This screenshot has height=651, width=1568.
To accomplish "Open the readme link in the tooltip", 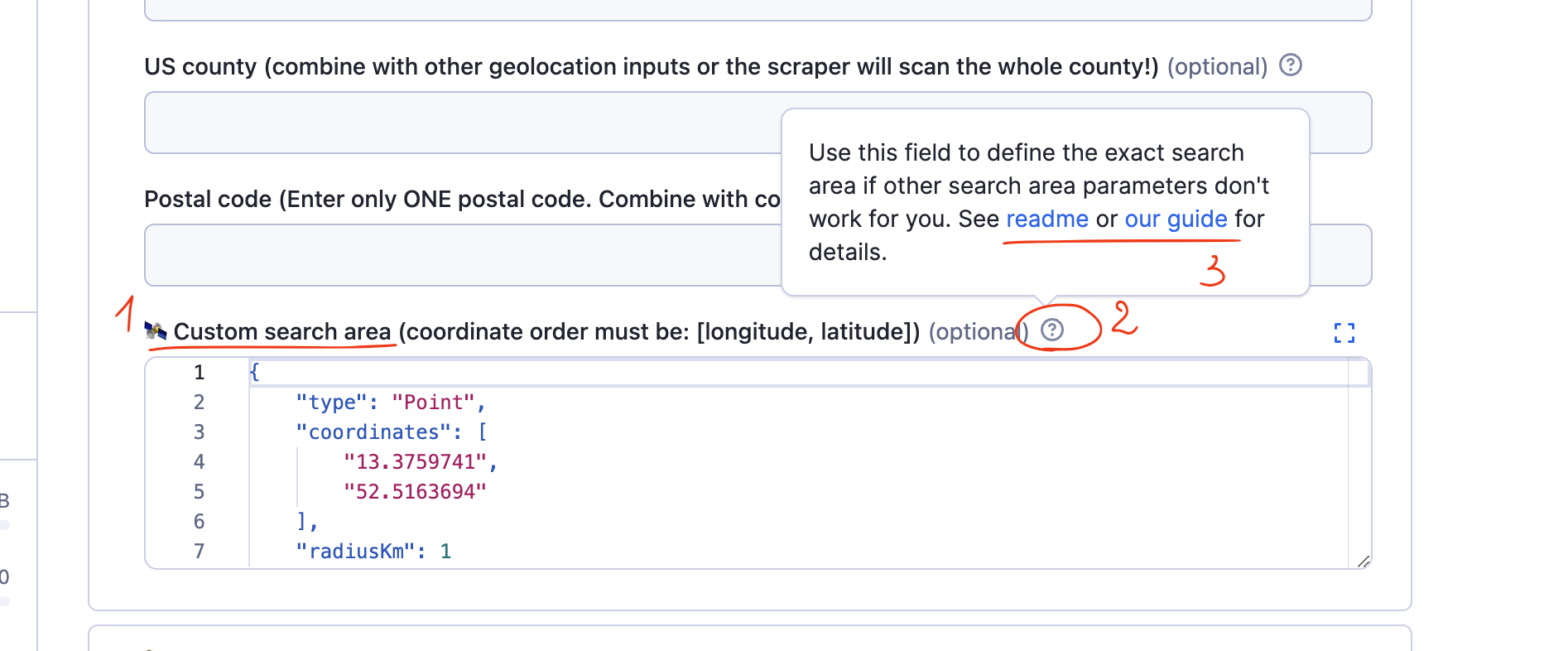I will tap(1046, 219).
